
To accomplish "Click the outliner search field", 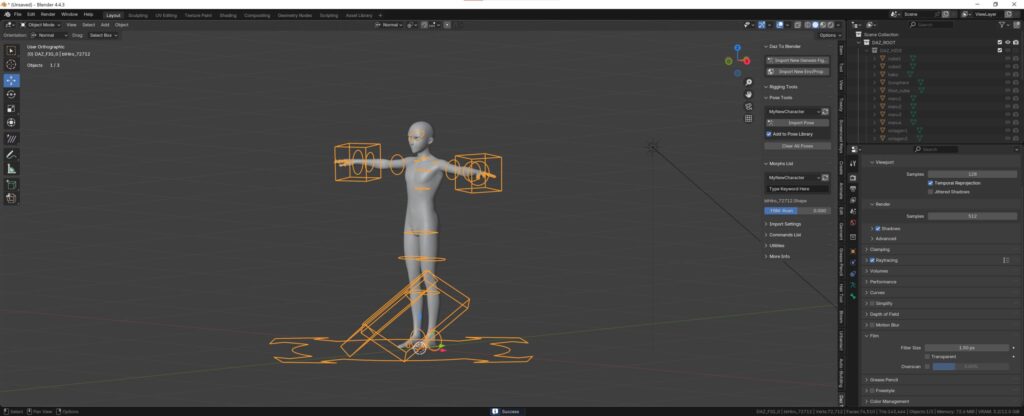I will (x=932, y=25).
